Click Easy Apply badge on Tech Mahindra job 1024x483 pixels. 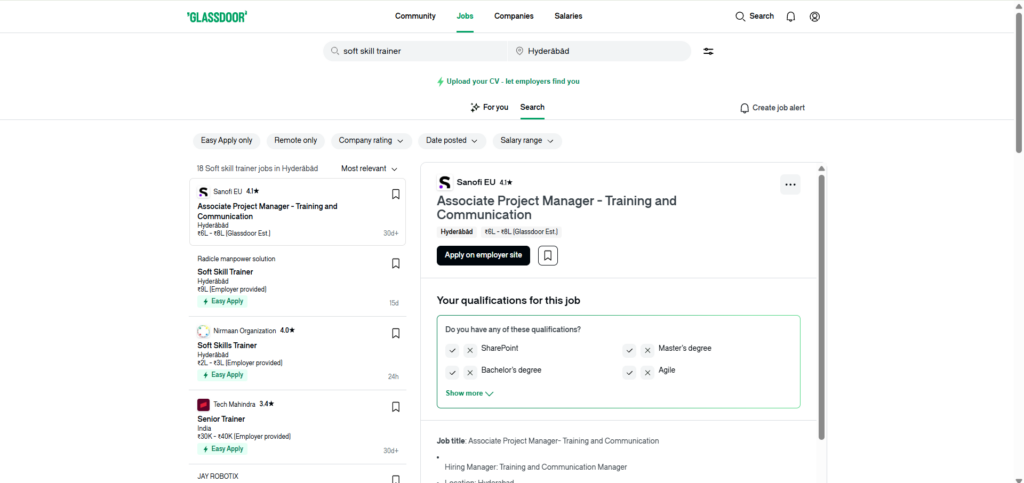click(223, 449)
